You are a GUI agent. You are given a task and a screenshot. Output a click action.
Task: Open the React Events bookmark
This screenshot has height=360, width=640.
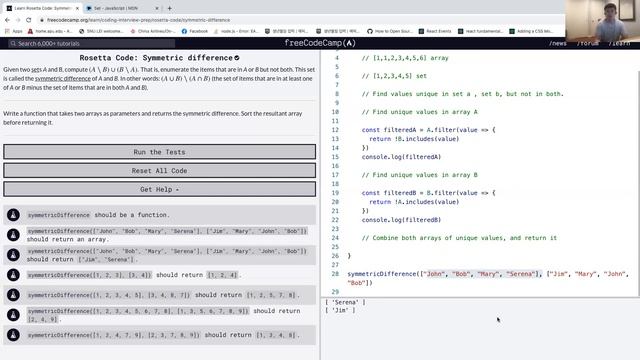(x=435, y=31)
